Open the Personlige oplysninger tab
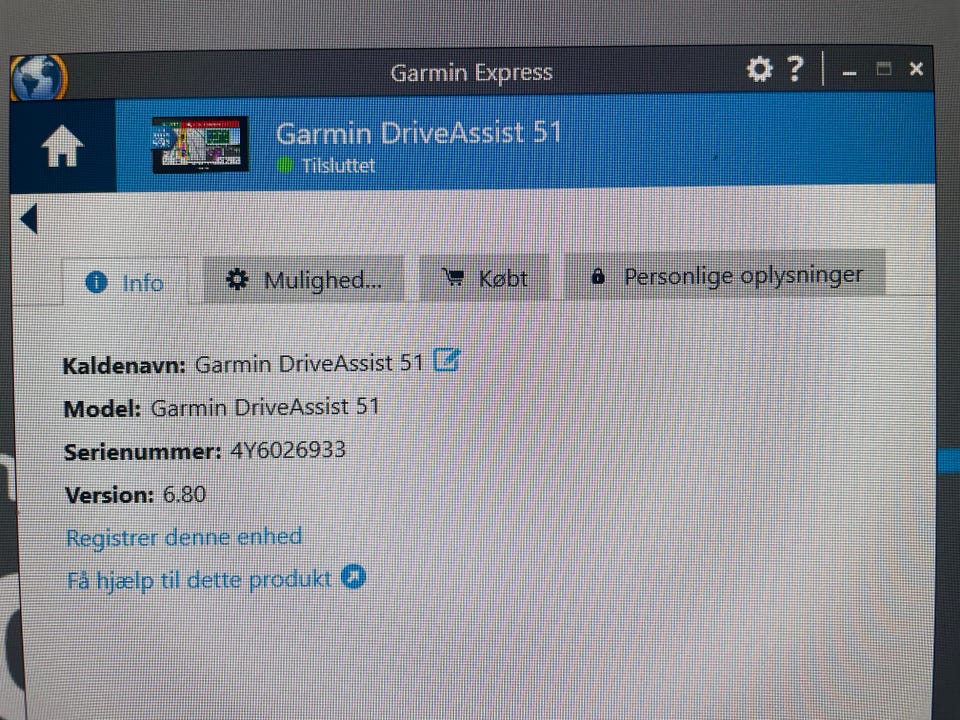 (725, 276)
